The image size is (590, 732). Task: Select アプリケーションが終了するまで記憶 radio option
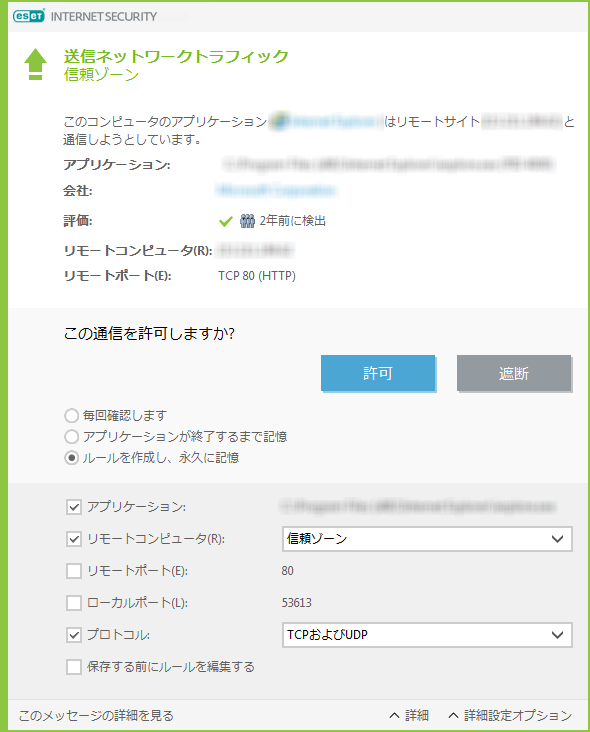coord(71,436)
